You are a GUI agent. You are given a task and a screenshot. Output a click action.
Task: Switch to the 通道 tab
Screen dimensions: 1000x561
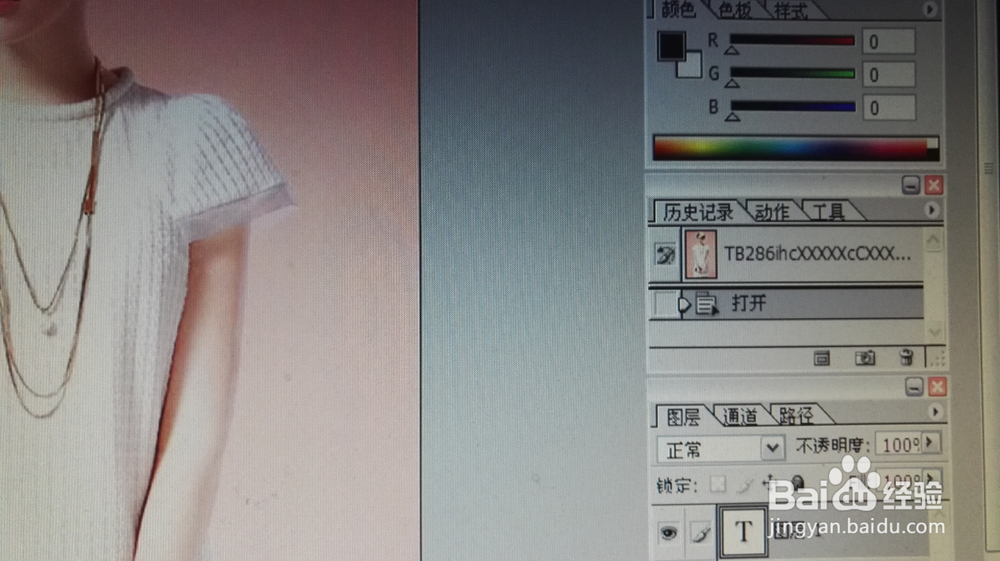(x=740, y=417)
